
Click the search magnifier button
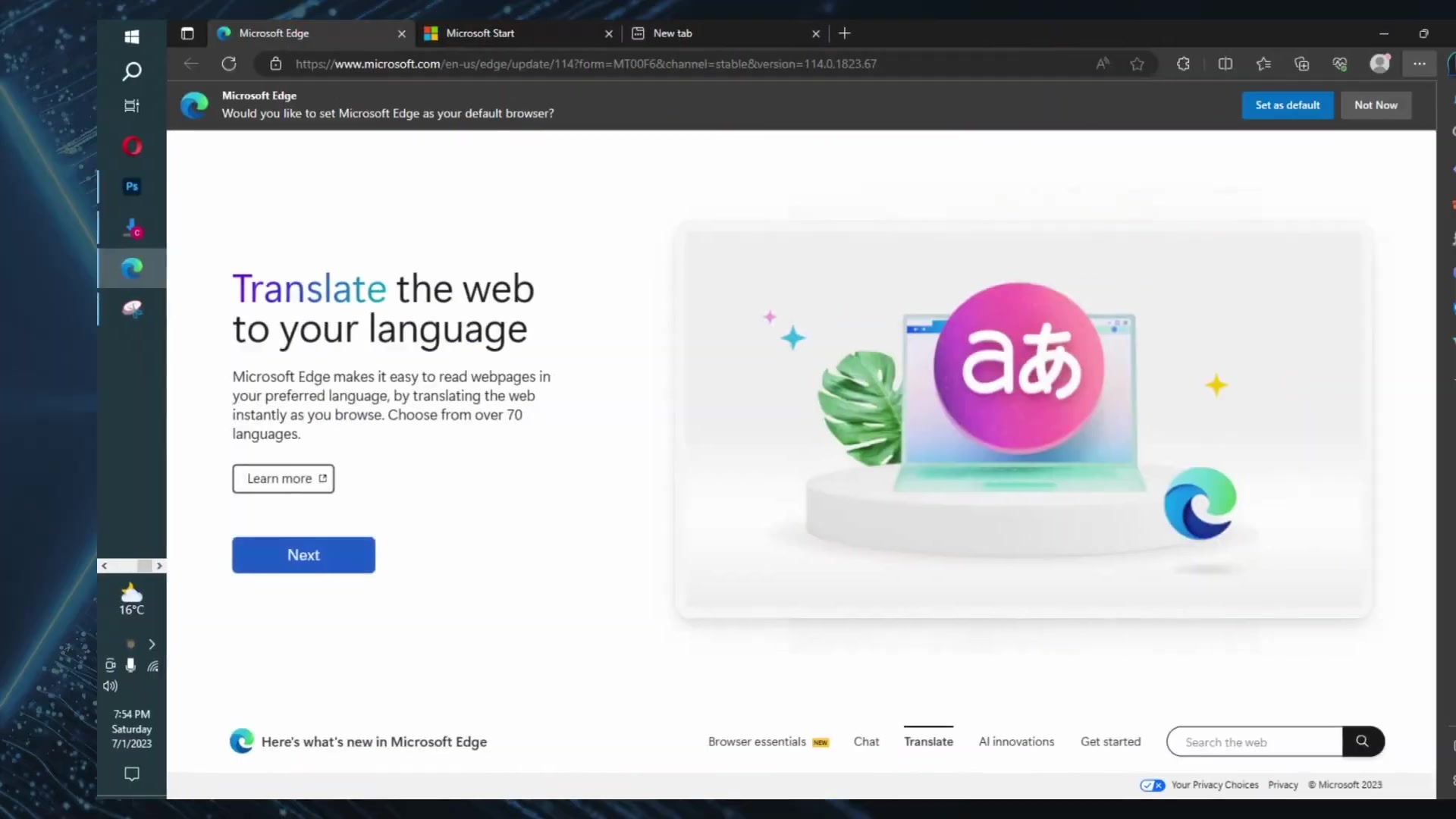click(1363, 742)
